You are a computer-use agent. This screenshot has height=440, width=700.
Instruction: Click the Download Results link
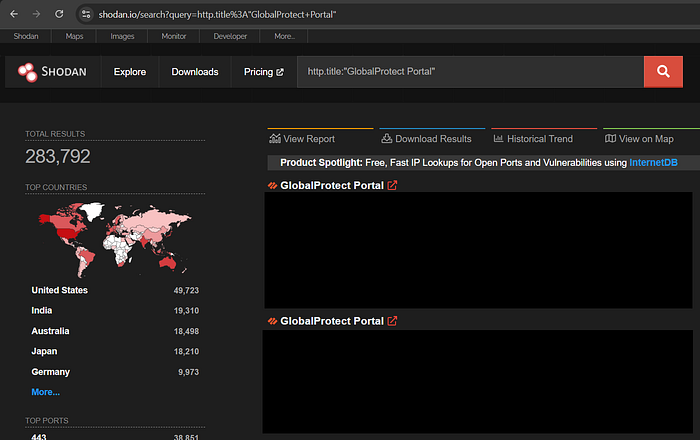pos(433,139)
